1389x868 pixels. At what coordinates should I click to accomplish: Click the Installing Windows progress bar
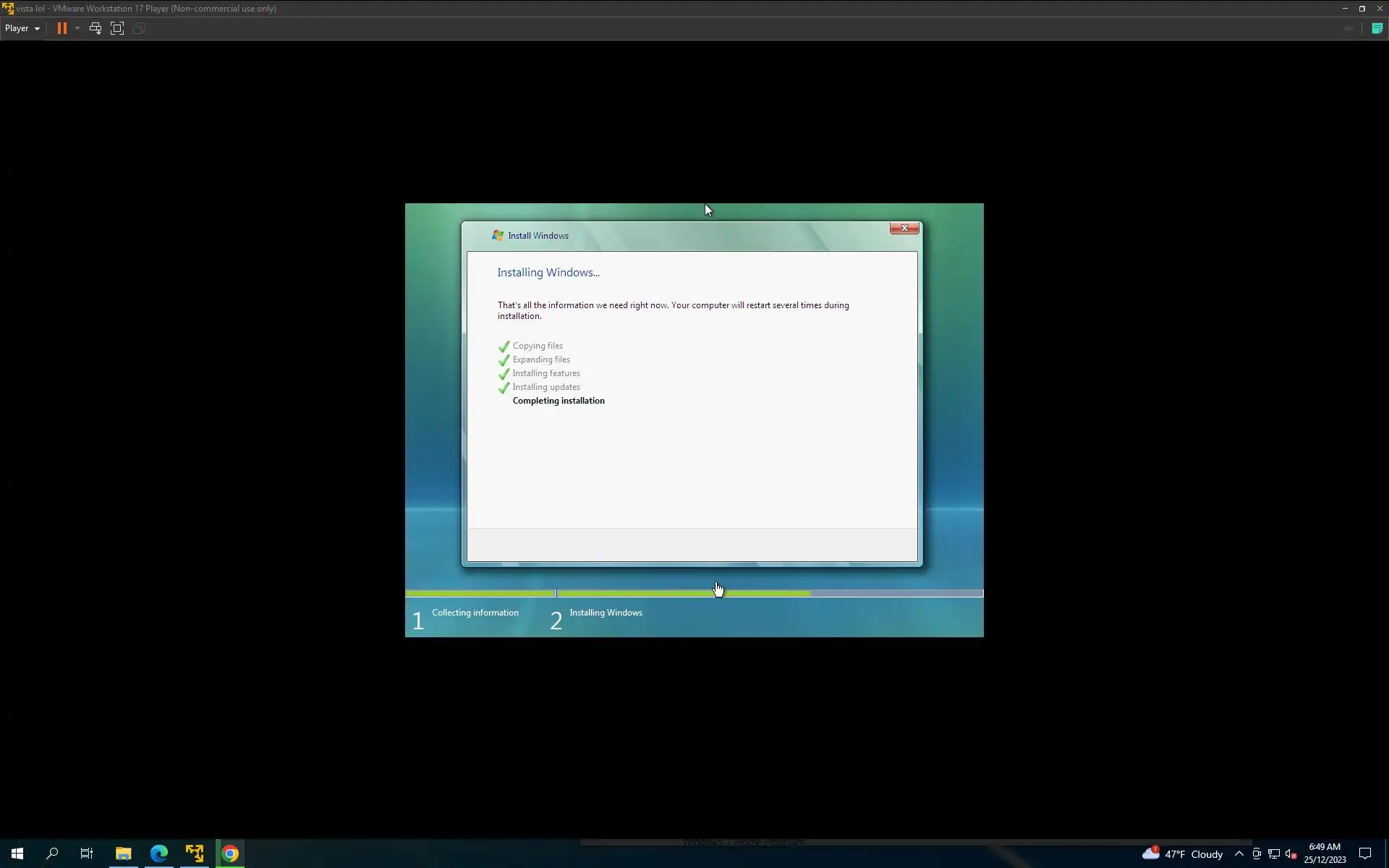[770, 593]
